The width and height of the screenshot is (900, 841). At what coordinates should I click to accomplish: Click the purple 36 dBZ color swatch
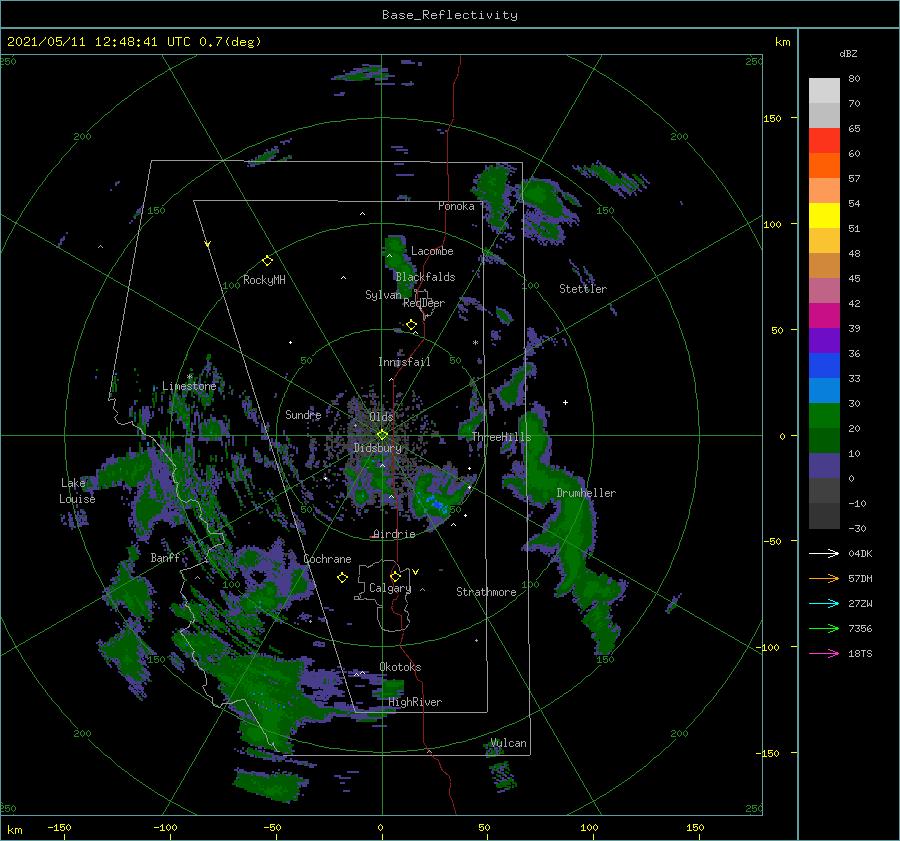pyautogui.click(x=824, y=340)
